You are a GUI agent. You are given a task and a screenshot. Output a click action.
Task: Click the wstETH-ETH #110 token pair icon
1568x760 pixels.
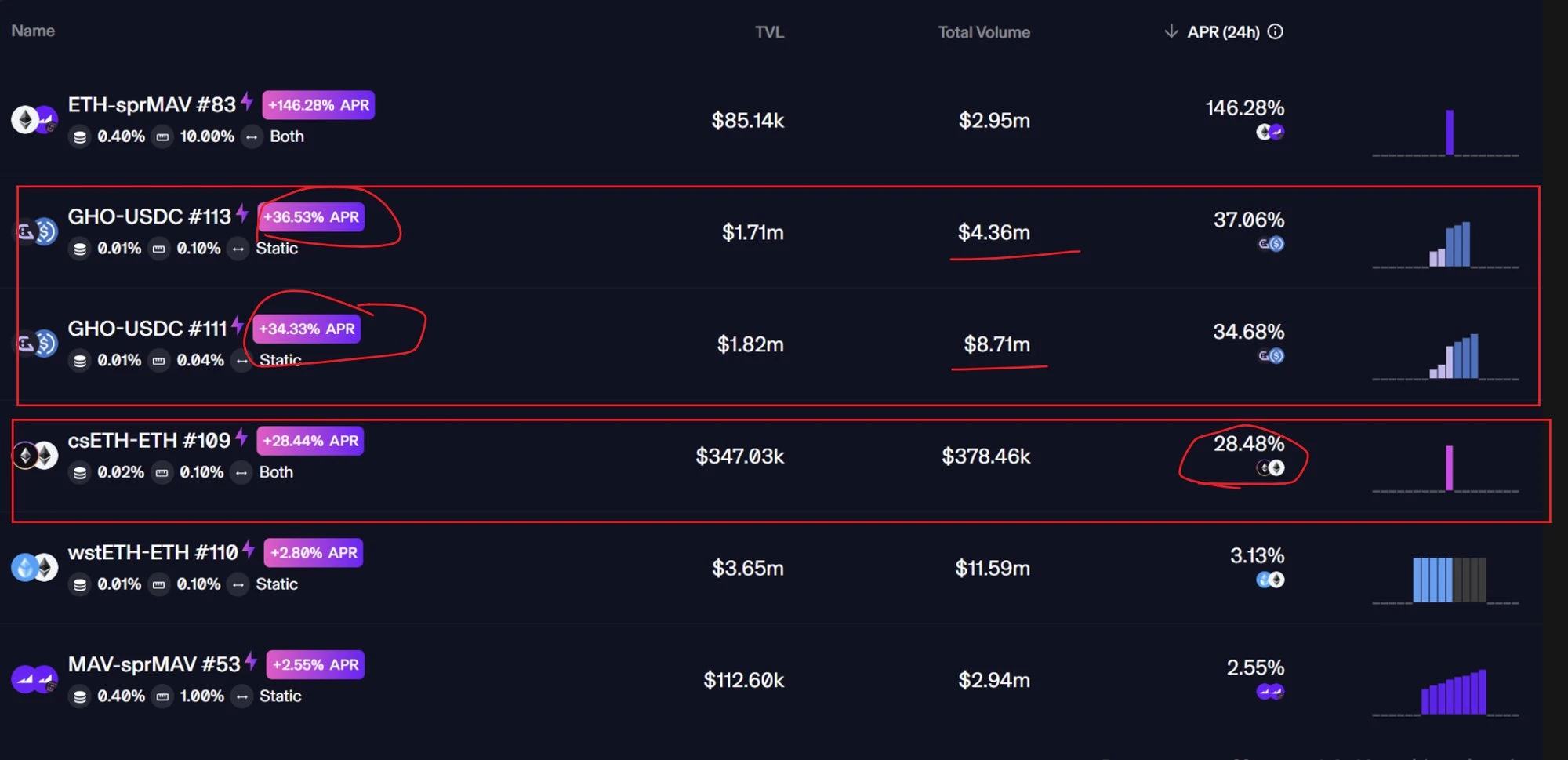pyautogui.click(x=35, y=567)
